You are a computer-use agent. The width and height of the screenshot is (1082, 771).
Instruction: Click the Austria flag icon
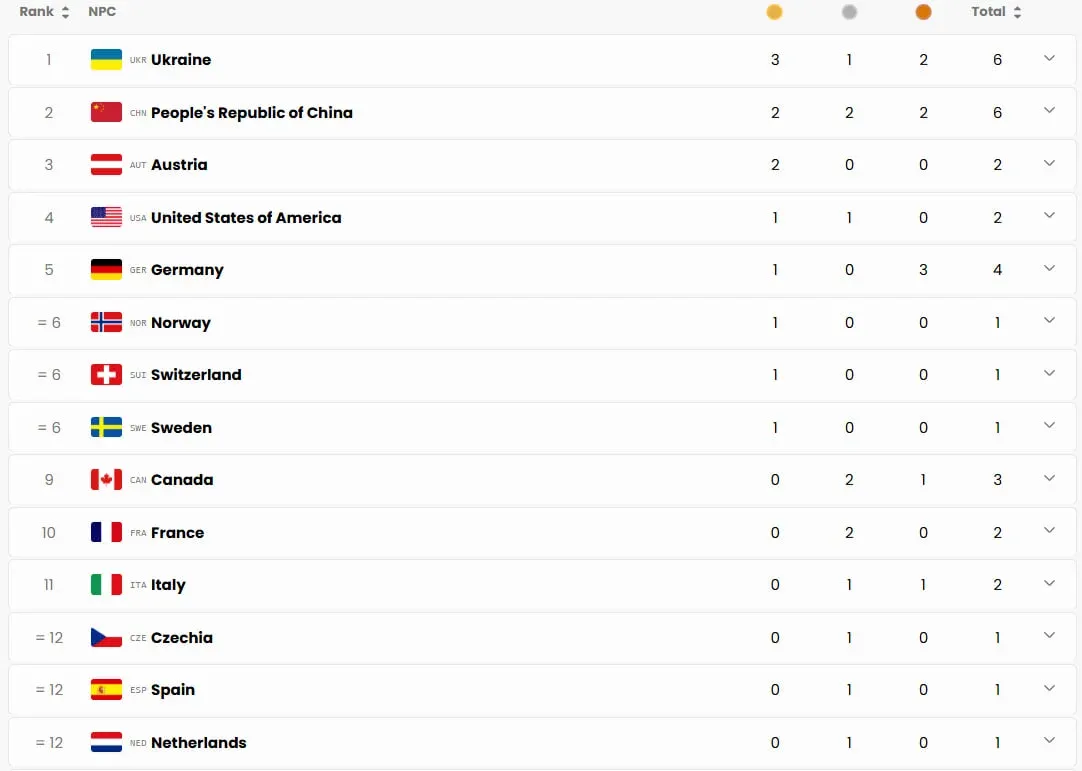pyautogui.click(x=106, y=165)
